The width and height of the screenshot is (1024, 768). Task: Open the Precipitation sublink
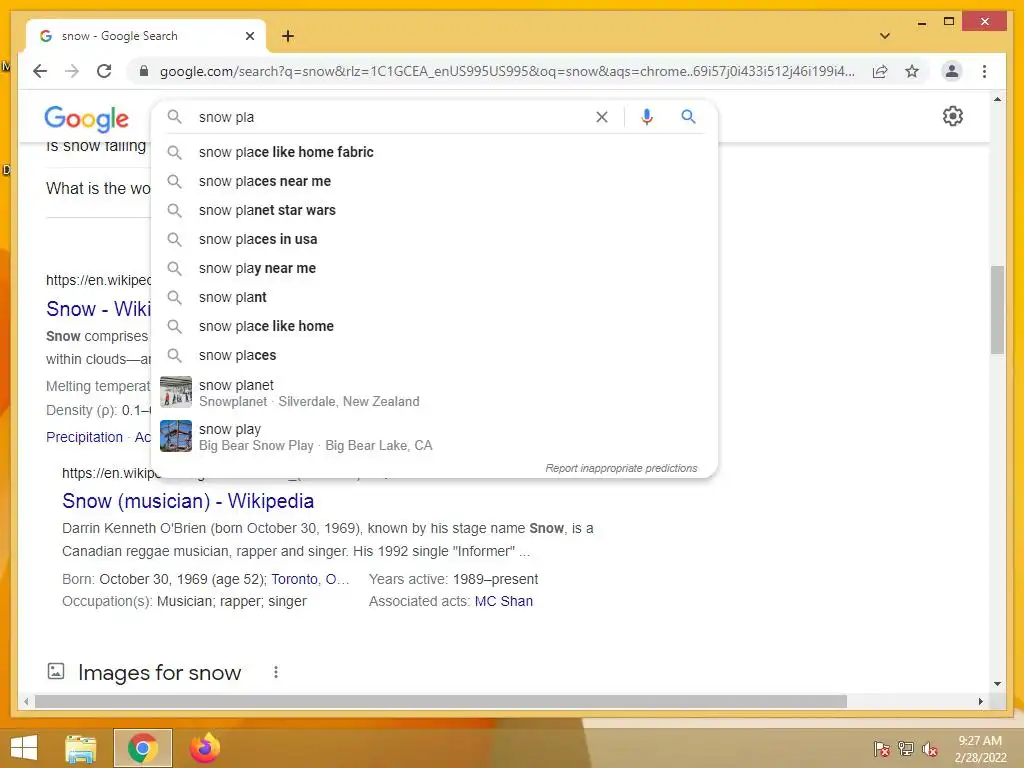(84, 437)
